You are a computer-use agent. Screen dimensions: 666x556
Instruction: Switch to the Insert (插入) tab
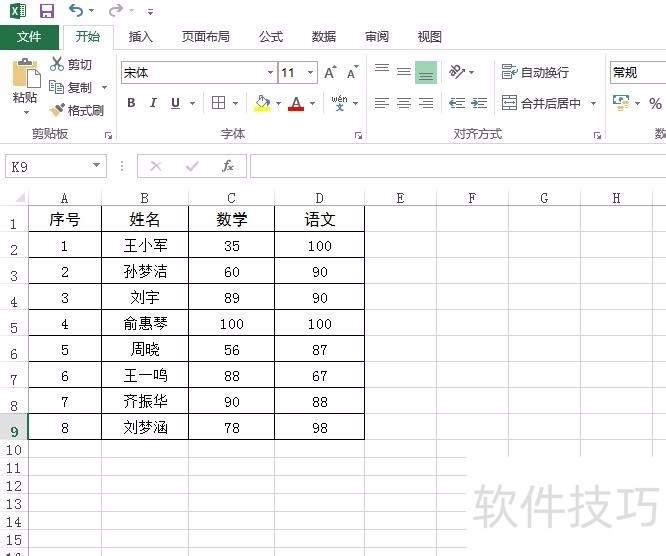coord(141,37)
